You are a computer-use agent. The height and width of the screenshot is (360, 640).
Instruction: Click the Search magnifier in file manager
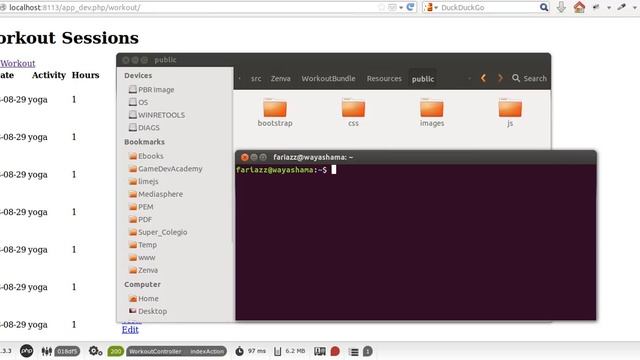click(x=516, y=78)
